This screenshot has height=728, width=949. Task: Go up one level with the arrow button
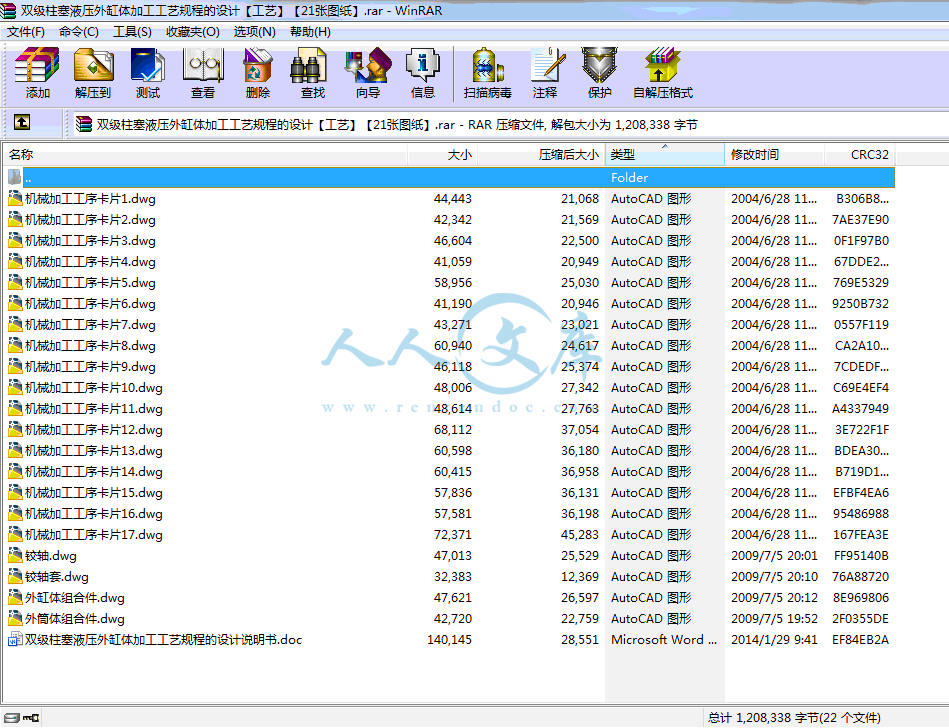22,123
